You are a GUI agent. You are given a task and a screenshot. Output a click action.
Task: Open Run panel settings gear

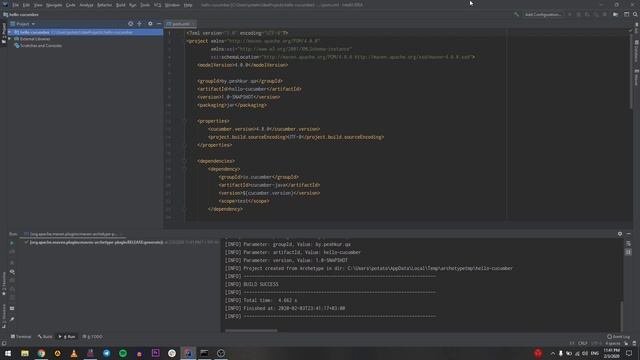(620, 234)
